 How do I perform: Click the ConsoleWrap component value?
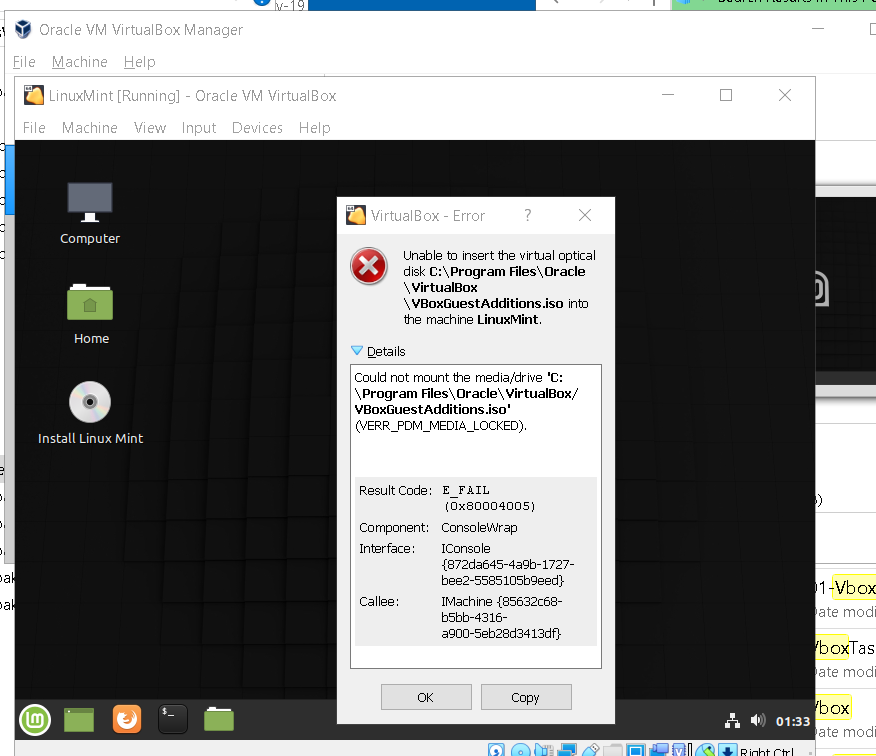(x=479, y=527)
